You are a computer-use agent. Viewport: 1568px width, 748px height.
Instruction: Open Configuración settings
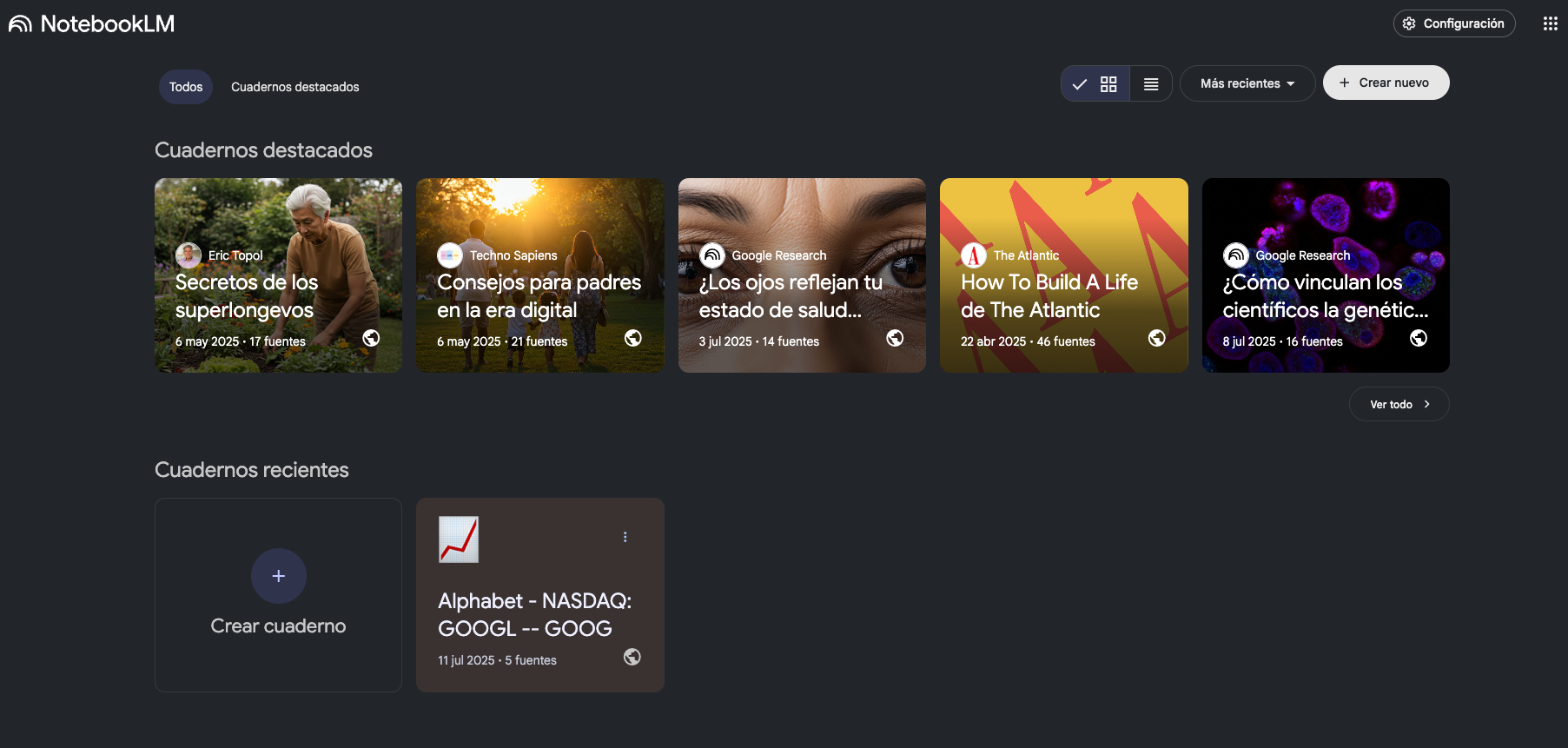coord(1453,23)
